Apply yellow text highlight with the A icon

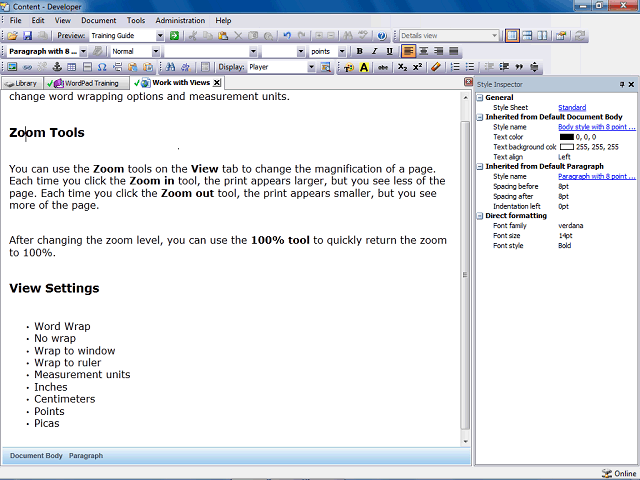[364, 67]
